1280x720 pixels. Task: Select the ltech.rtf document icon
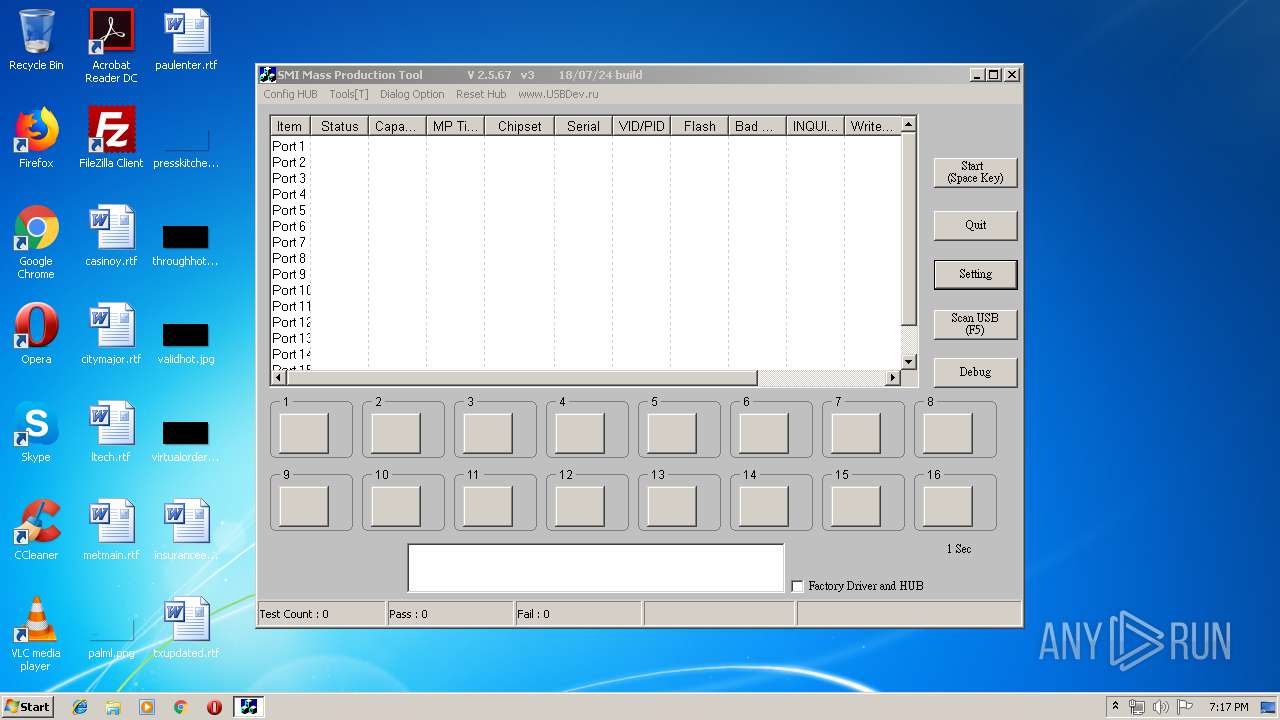pyautogui.click(x=111, y=432)
